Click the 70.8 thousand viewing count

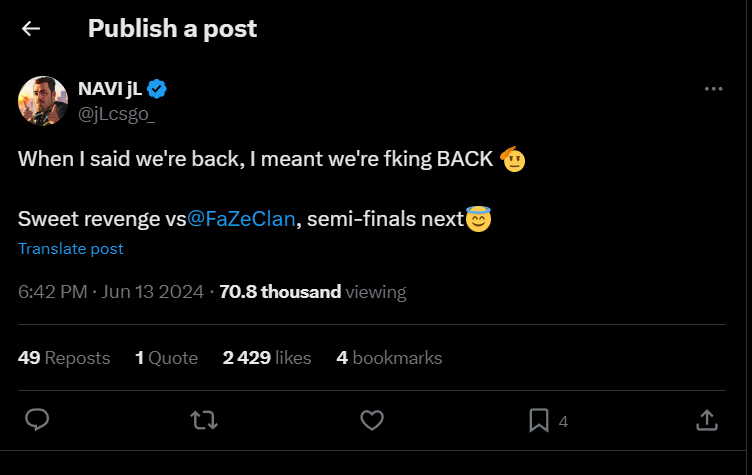click(x=312, y=292)
